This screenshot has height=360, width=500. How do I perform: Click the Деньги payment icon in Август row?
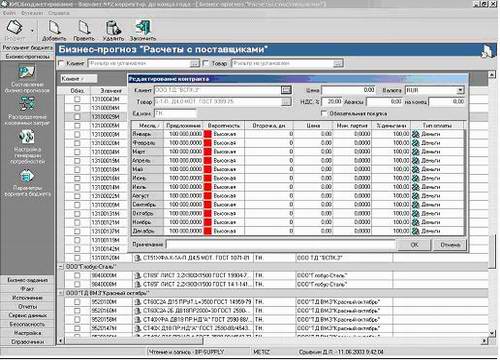pyautogui.click(x=415, y=196)
